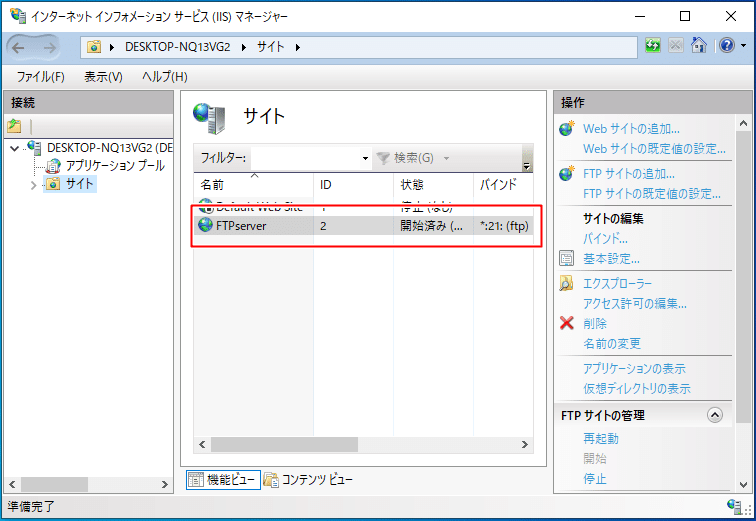Screen dimensions: 756x521
Task: Open the ヘルプ(H) menu
Action: tap(164, 77)
